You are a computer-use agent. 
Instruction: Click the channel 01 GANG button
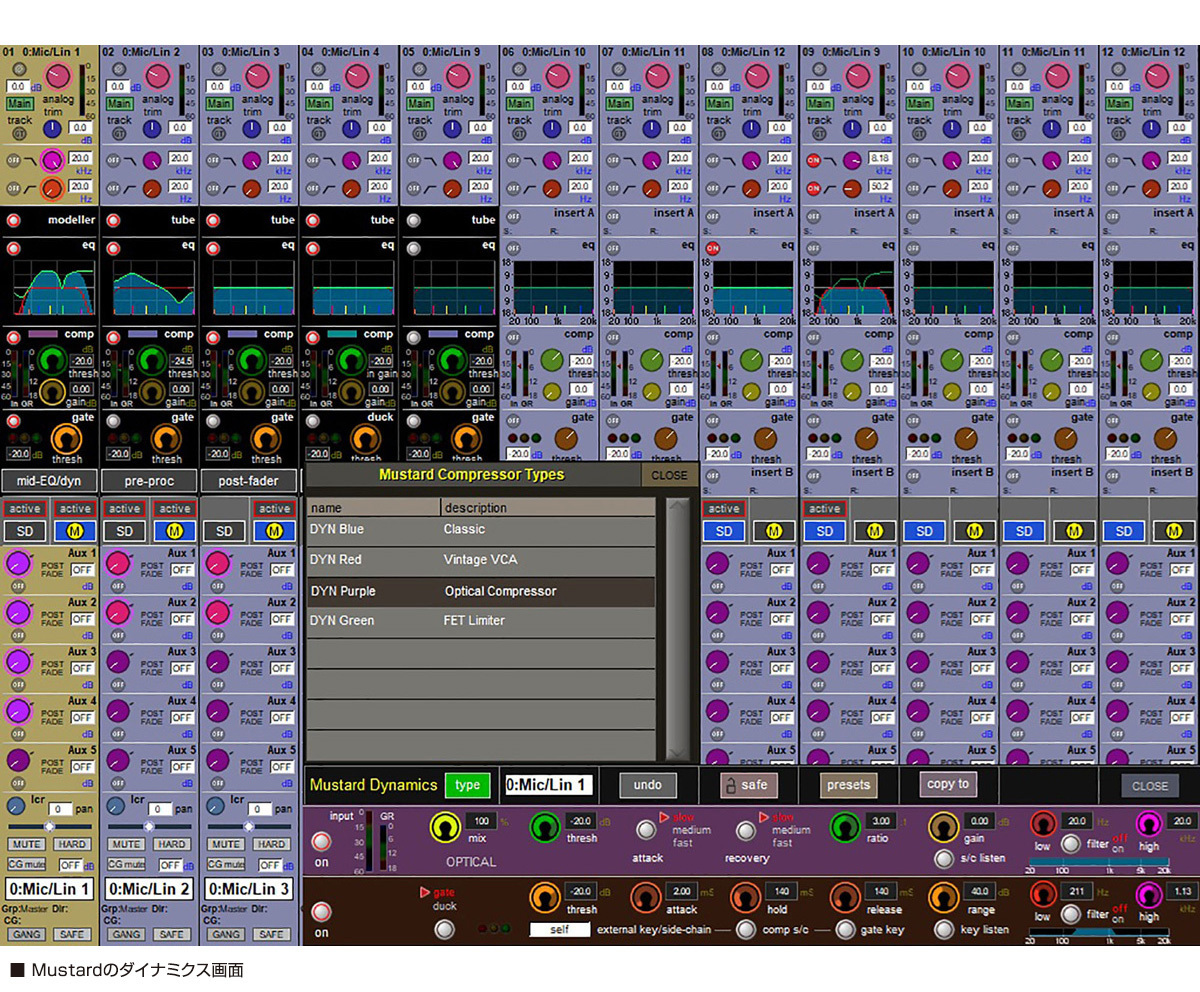pyautogui.click(x=27, y=934)
